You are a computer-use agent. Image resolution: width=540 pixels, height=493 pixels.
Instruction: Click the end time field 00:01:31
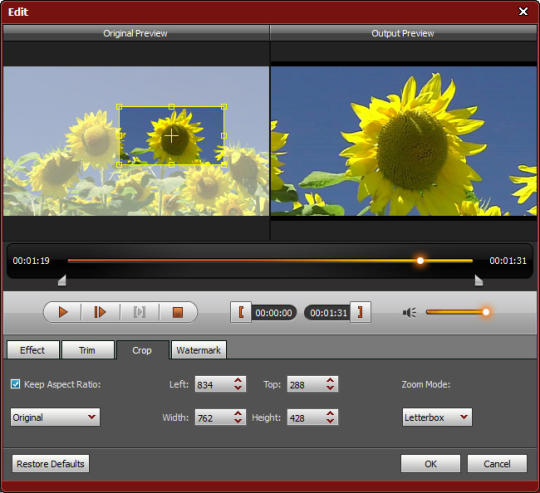[328, 313]
